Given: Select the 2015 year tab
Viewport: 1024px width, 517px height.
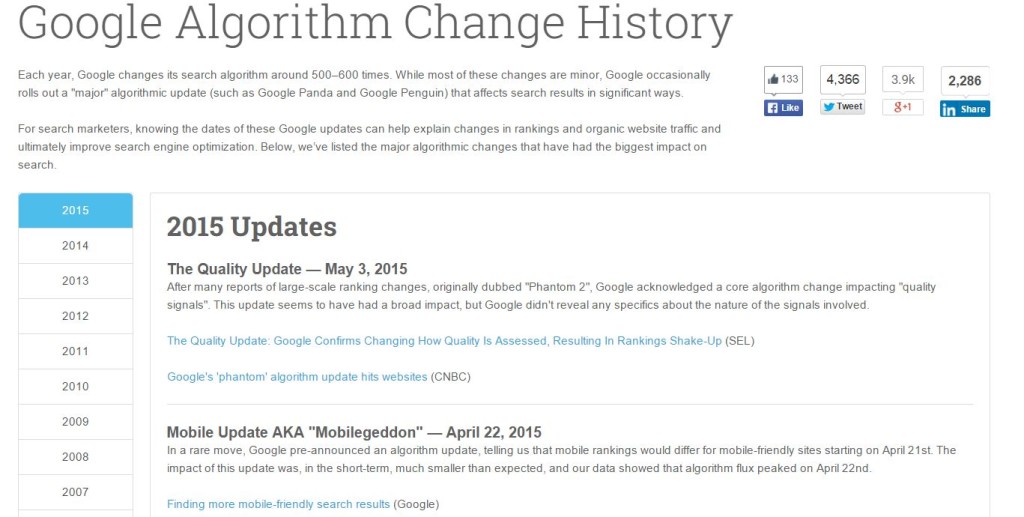Looking at the screenshot, I should click(x=75, y=210).
